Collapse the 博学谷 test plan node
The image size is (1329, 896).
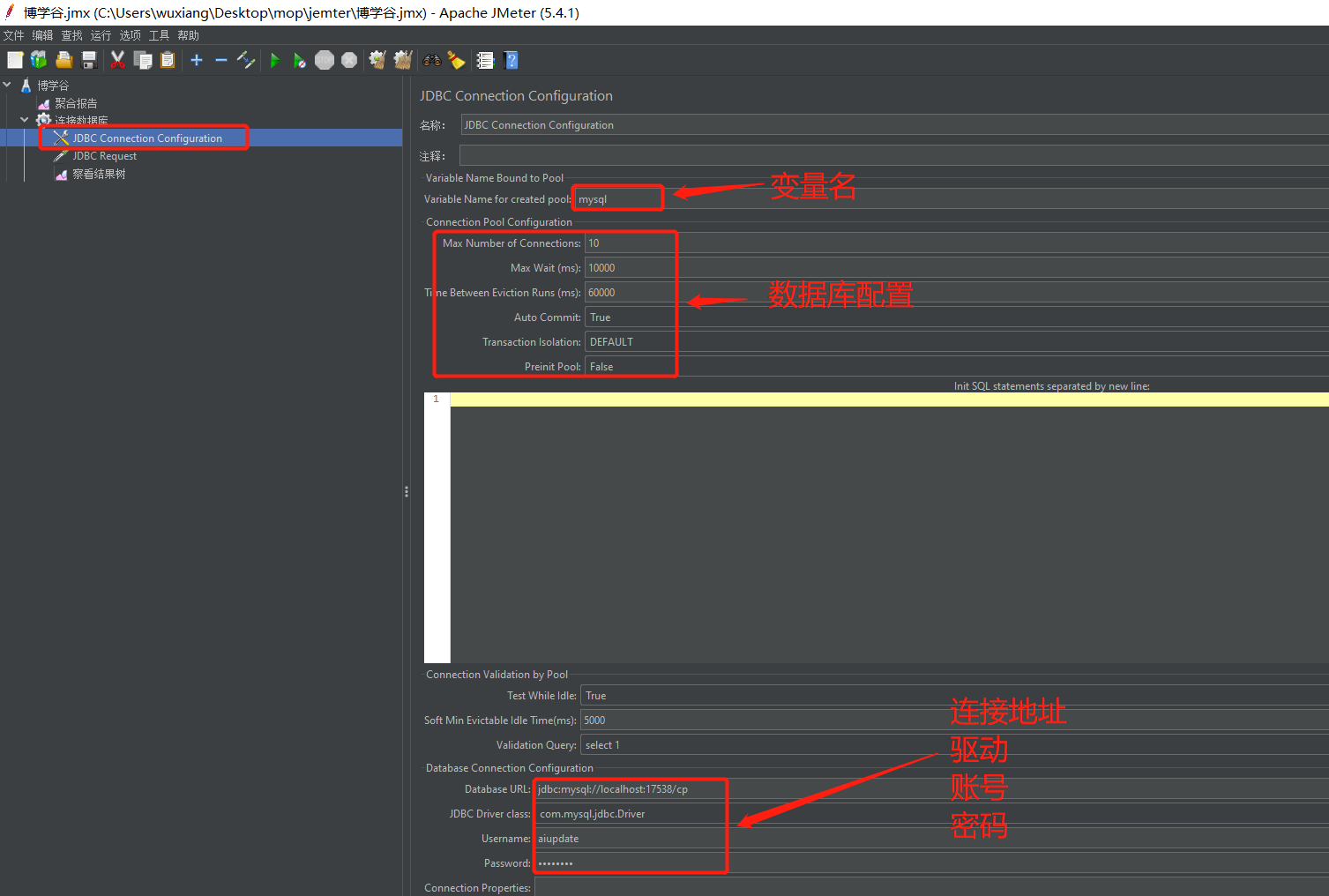coord(7,85)
